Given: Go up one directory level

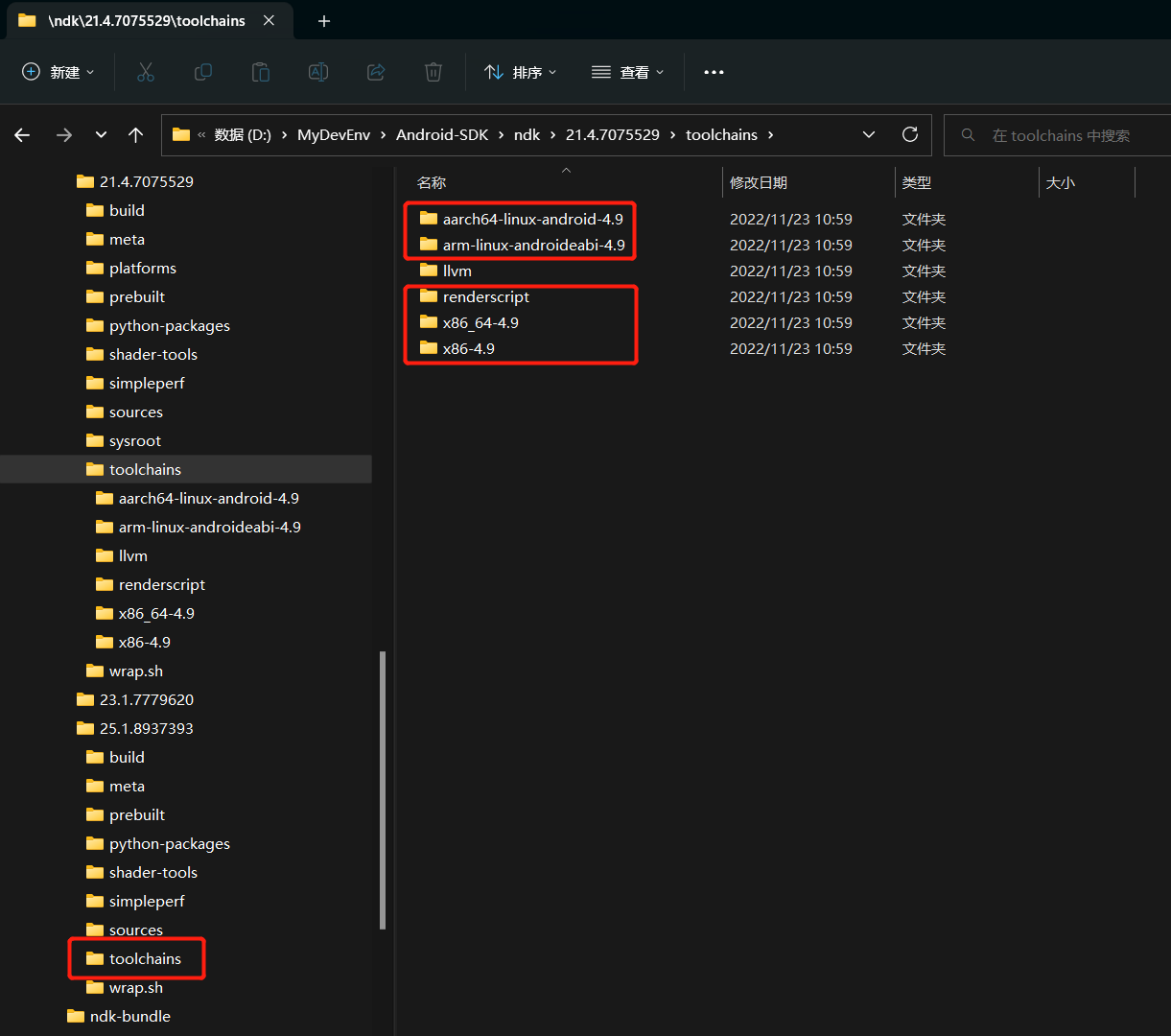Looking at the screenshot, I should click(136, 135).
